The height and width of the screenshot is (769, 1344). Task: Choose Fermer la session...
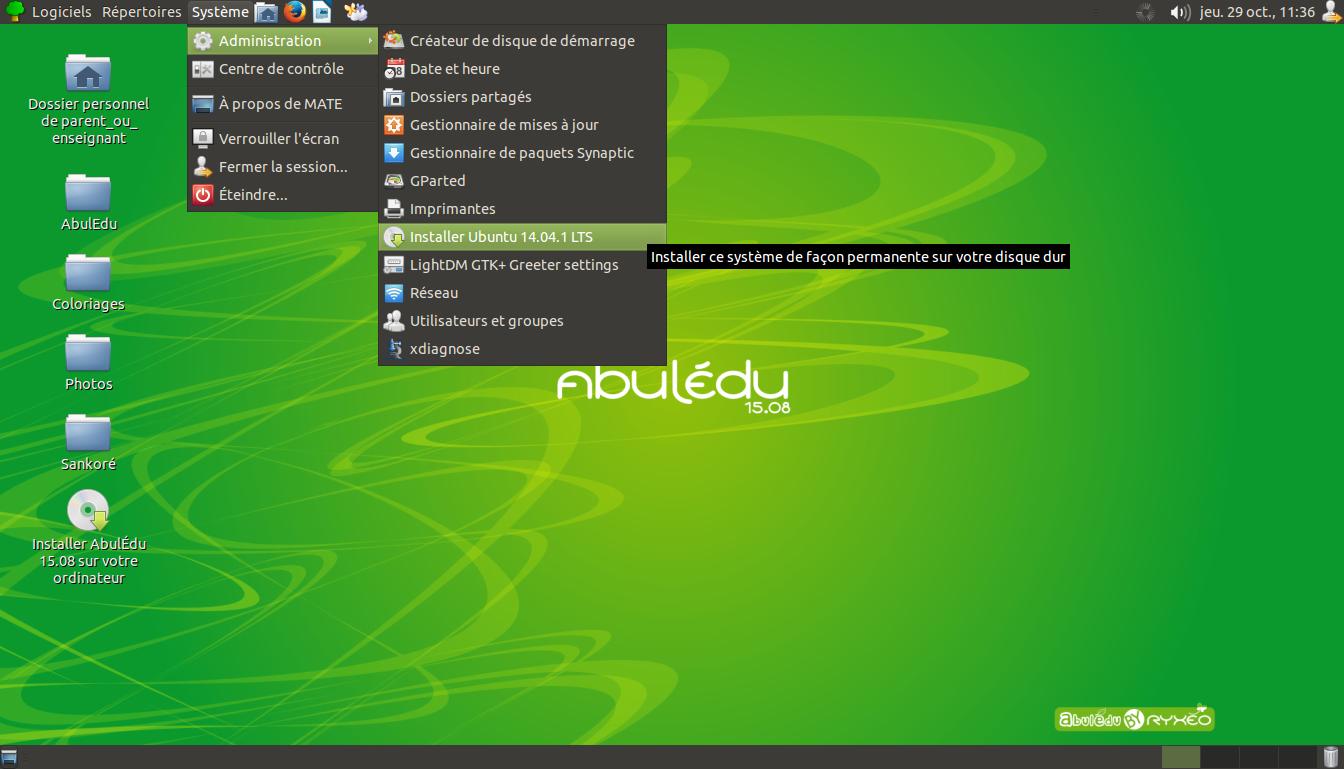(283, 167)
